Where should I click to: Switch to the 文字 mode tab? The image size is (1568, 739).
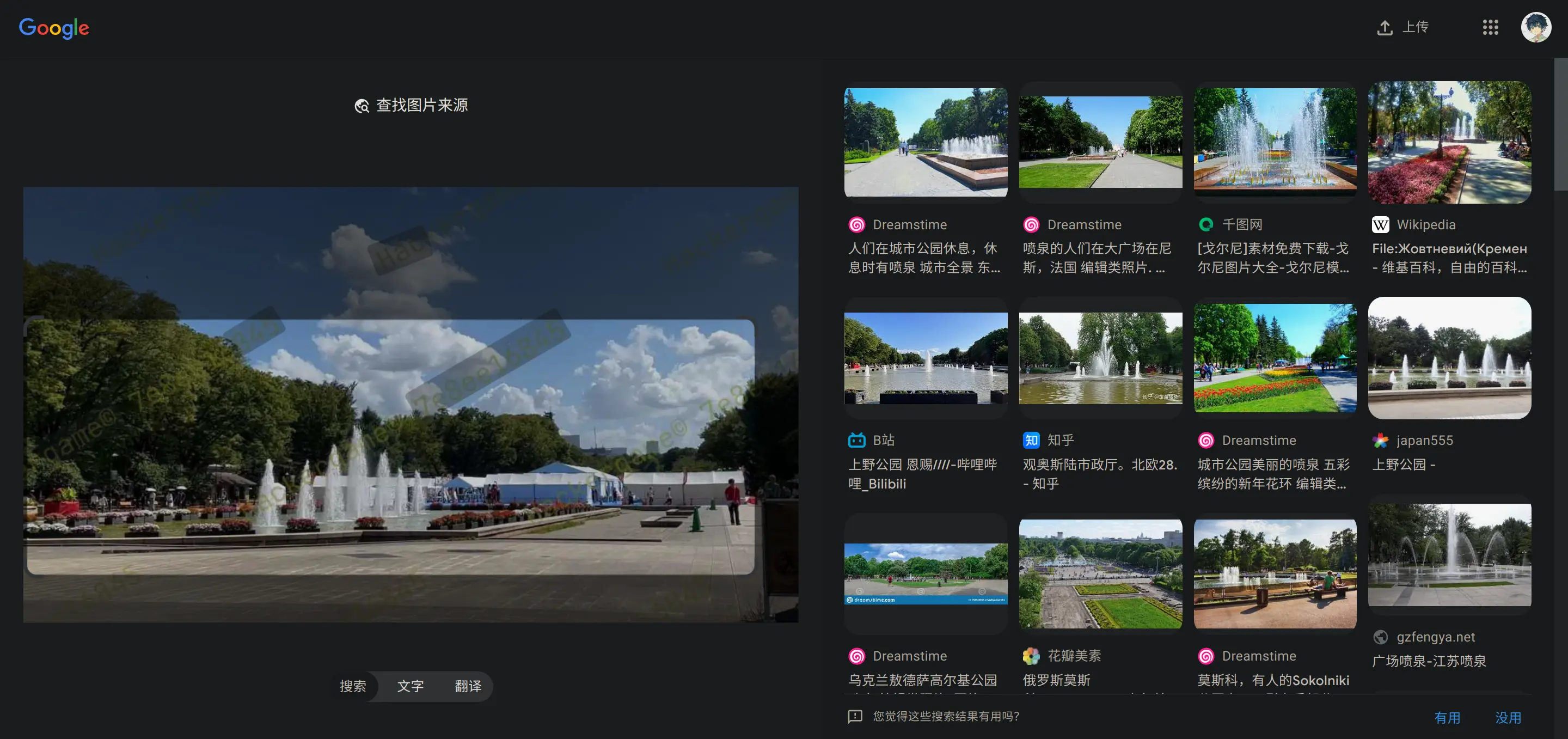[411, 686]
